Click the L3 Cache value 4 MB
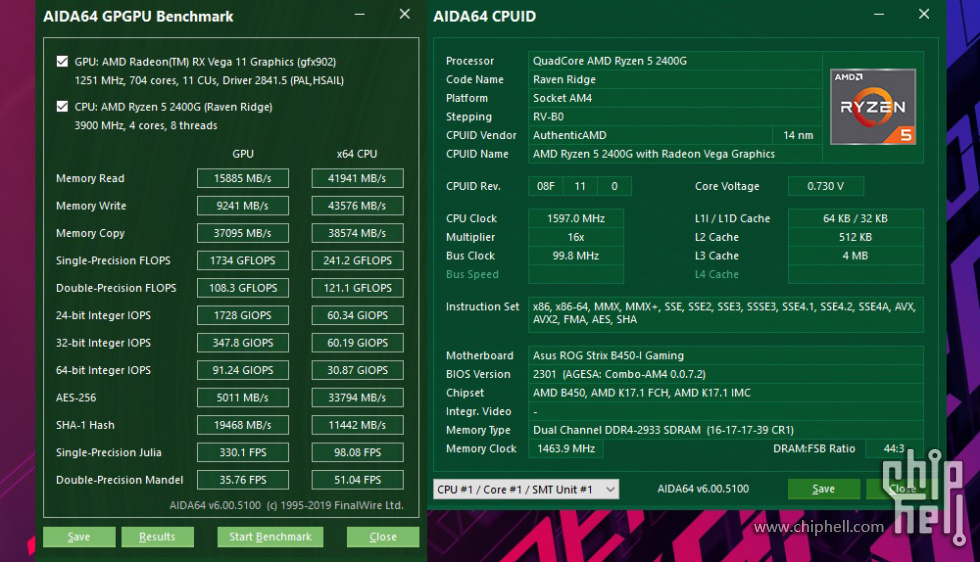Viewport: 980px width, 562px height. (856, 256)
